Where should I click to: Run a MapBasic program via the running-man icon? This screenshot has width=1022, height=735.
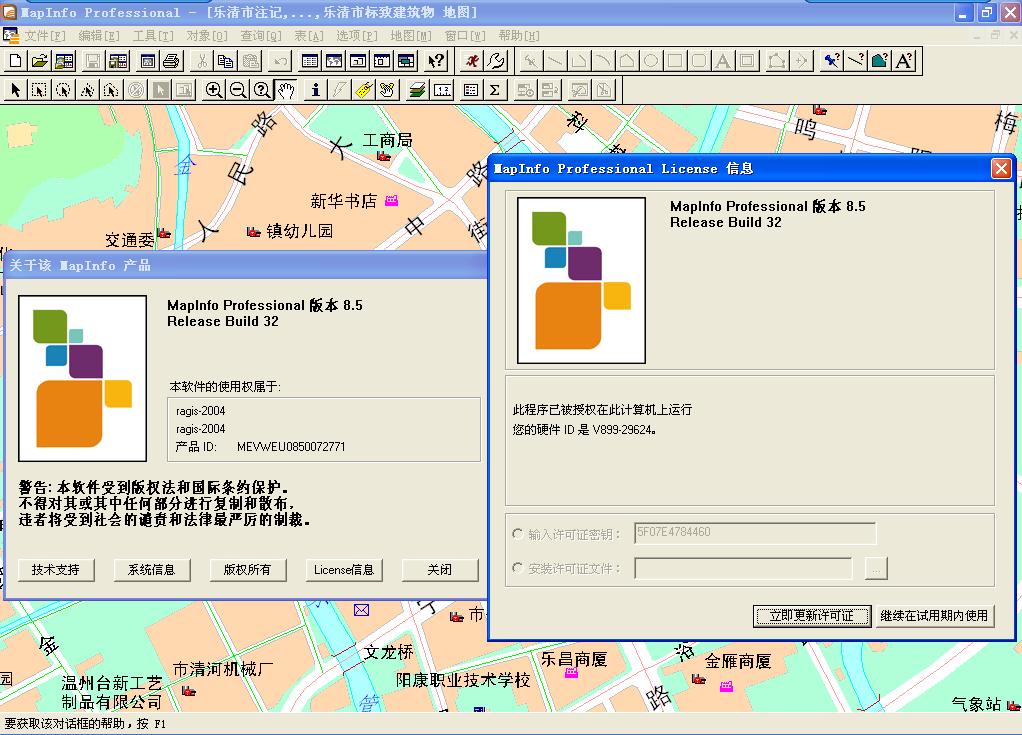[x=472, y=61]
